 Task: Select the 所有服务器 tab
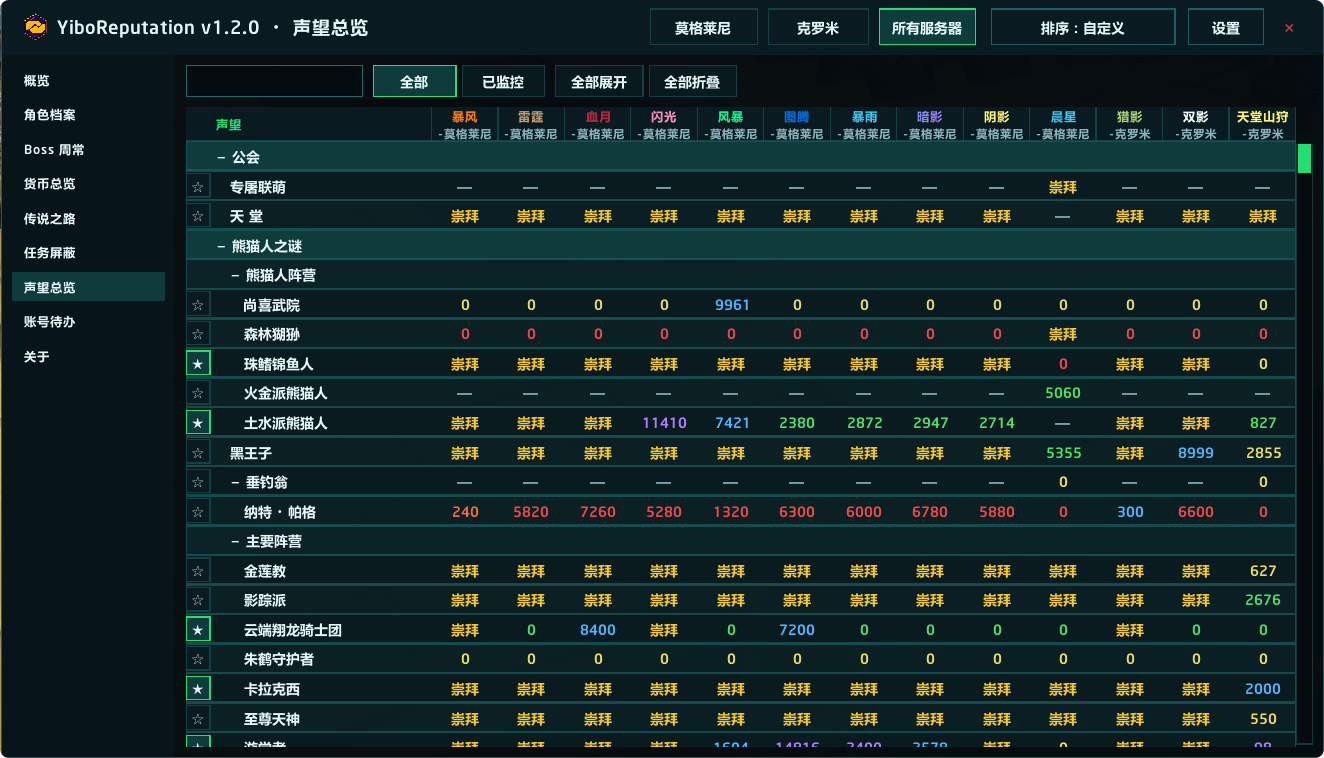point(927,28)
